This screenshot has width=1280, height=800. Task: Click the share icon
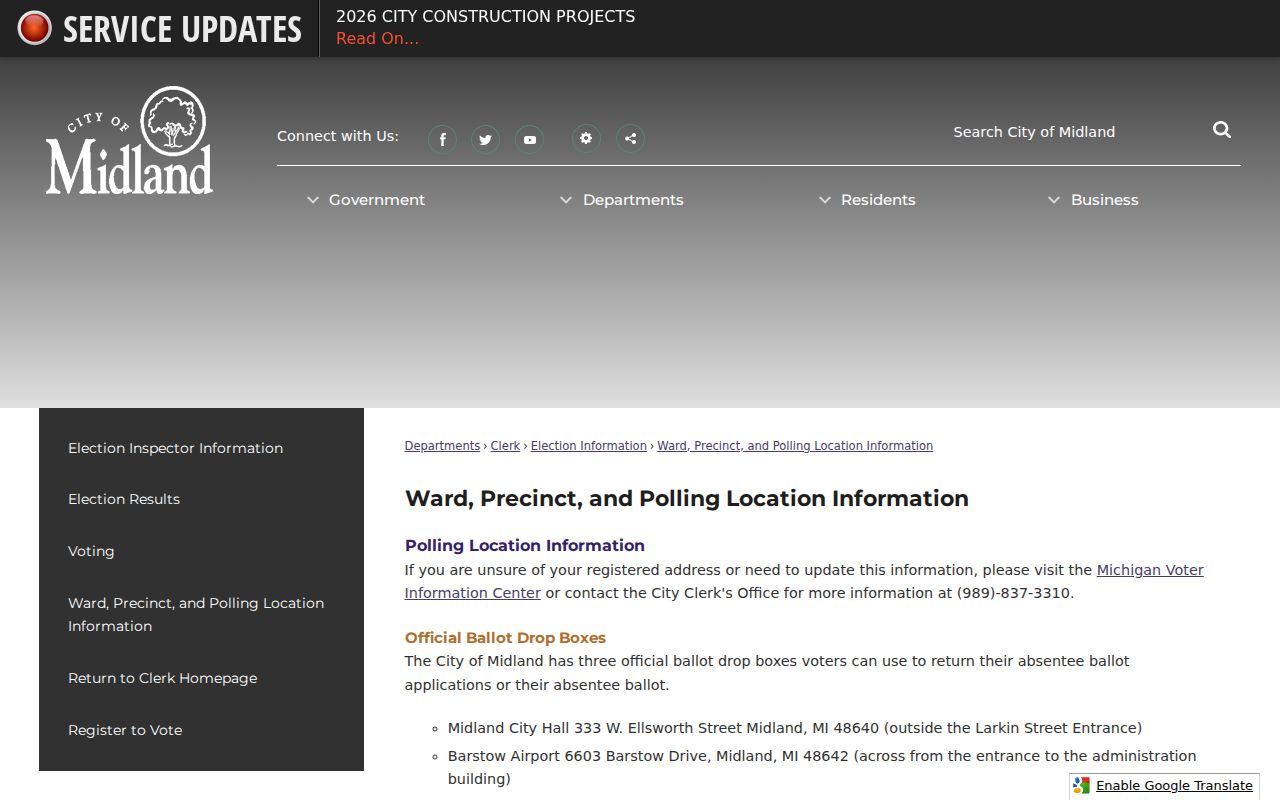pos(630,139)
